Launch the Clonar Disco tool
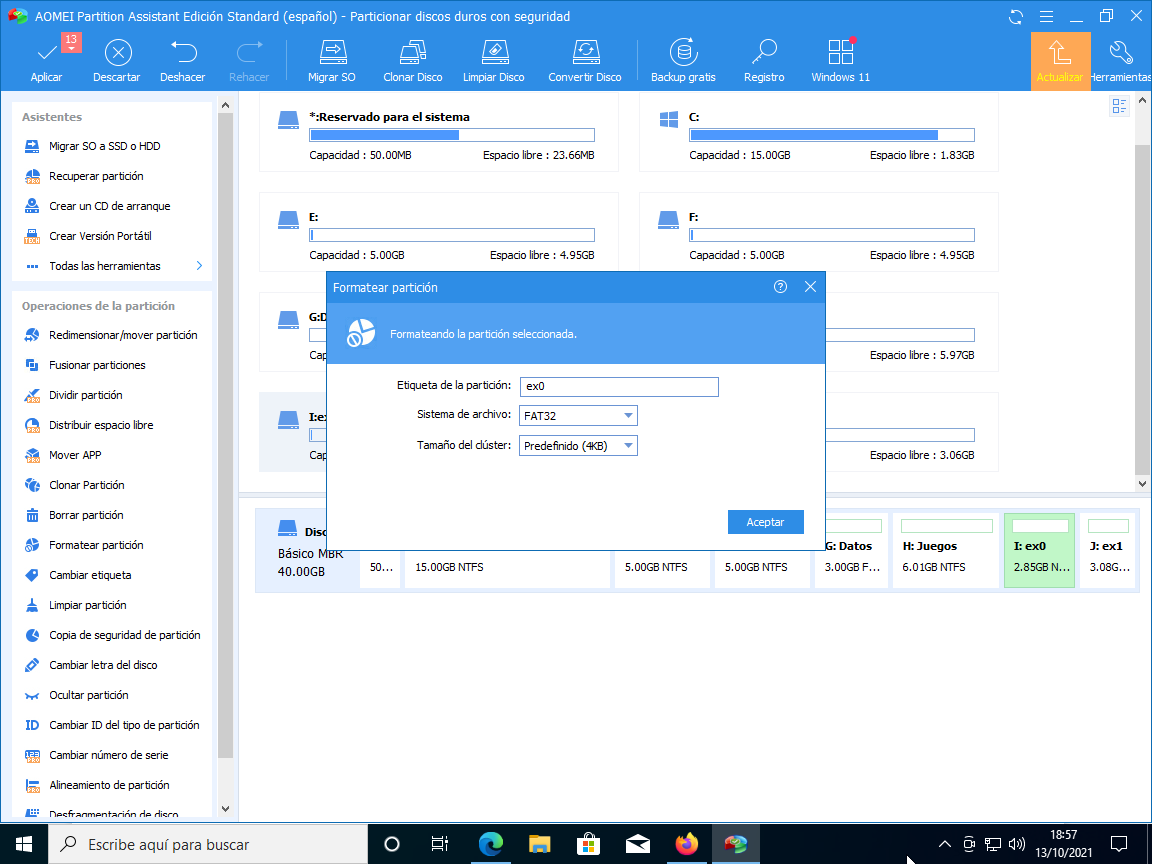The image size is (1152, 864). 413,61
